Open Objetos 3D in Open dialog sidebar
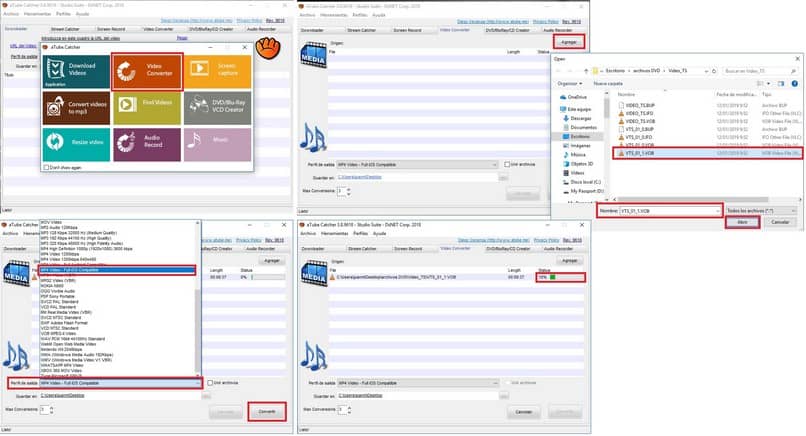The width and height of the screenshot is (806, 436). pos(578,164)
